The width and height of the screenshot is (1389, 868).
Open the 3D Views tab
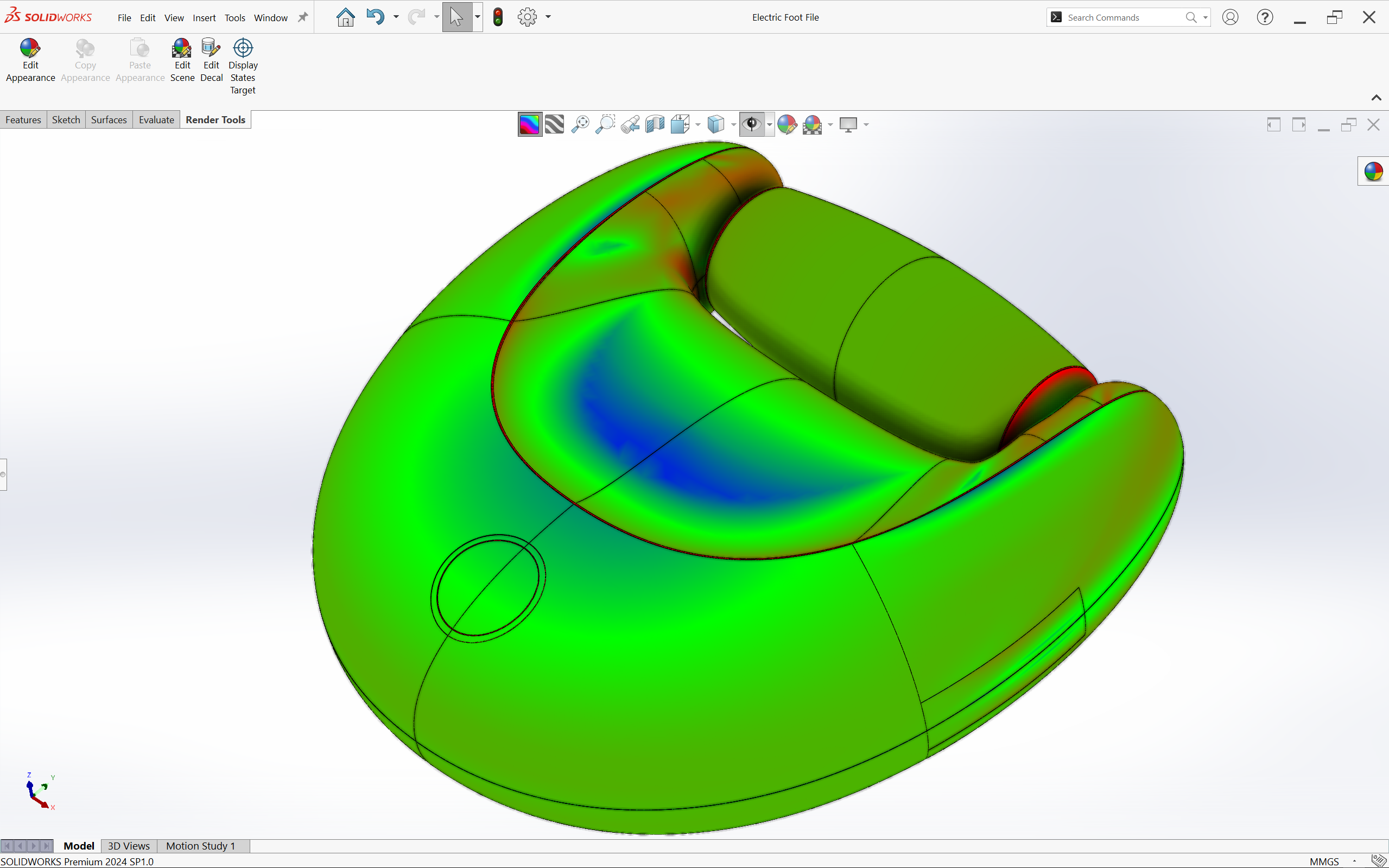click(x=129, y=846)
